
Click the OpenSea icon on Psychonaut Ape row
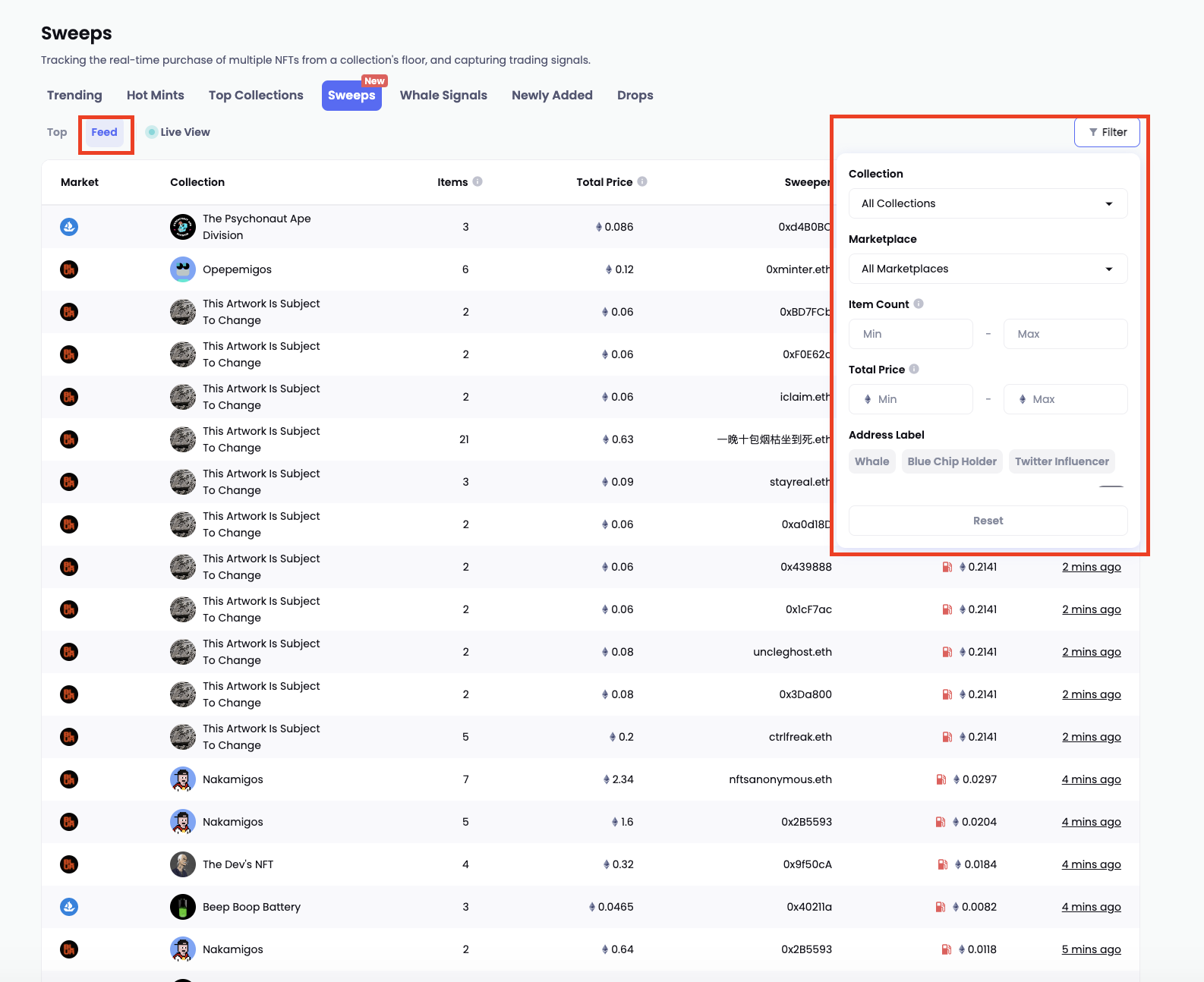pyautogui.click(x=69, y=227)
